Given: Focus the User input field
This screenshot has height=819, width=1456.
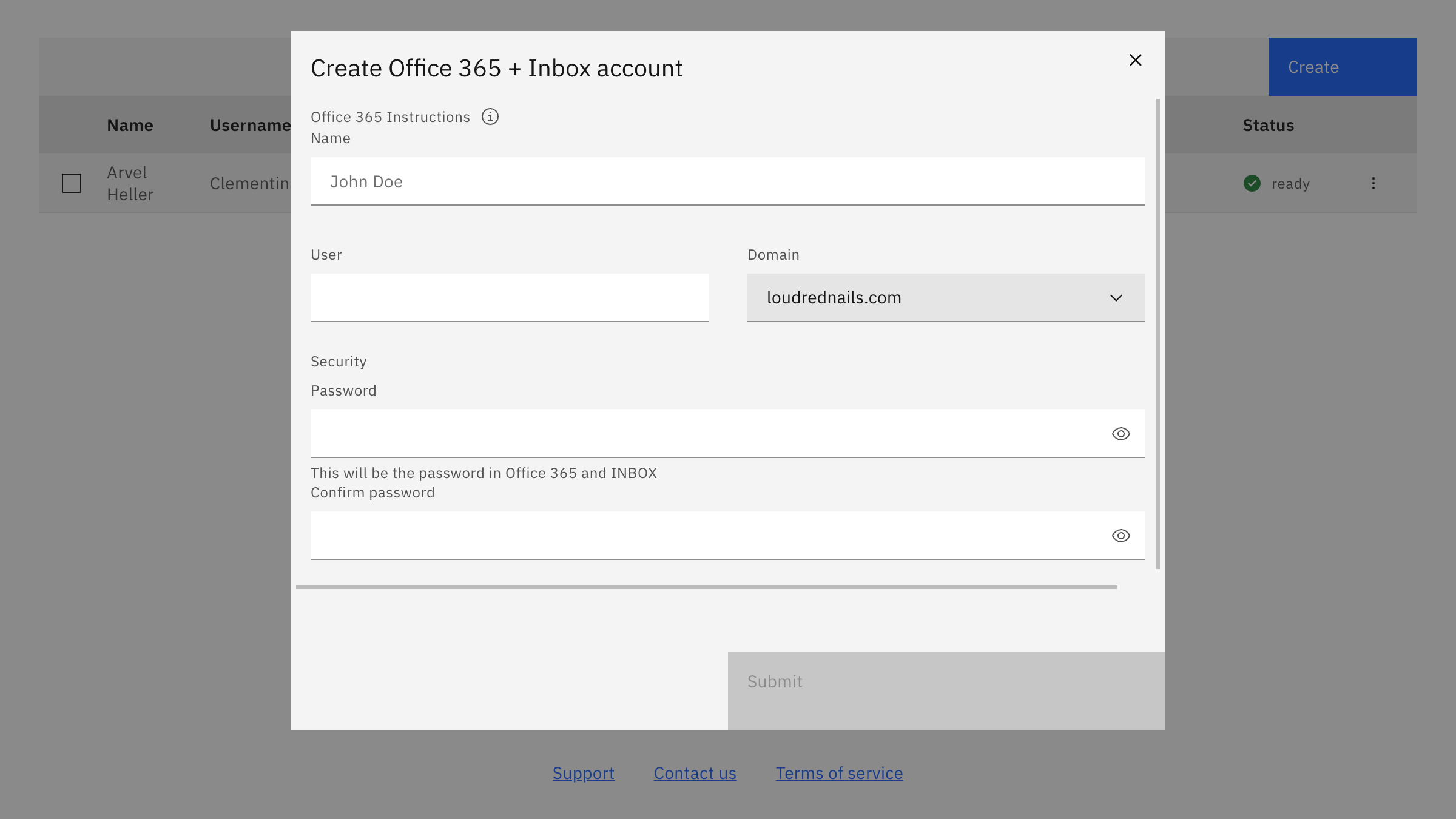Looking at the screenshot, I should 509,298.
